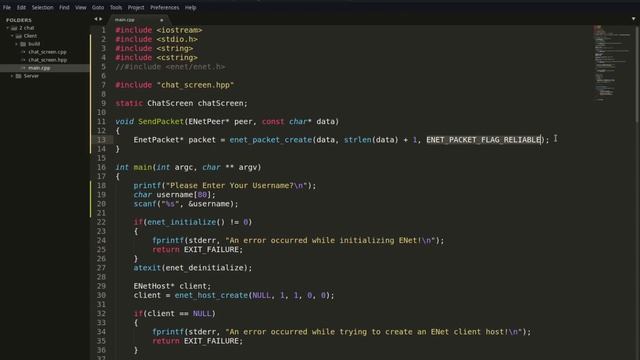Click the #include <iostream> line
The width and height of the screenshot is (640, 360).
pyautogui.click(x=159, y=30)
